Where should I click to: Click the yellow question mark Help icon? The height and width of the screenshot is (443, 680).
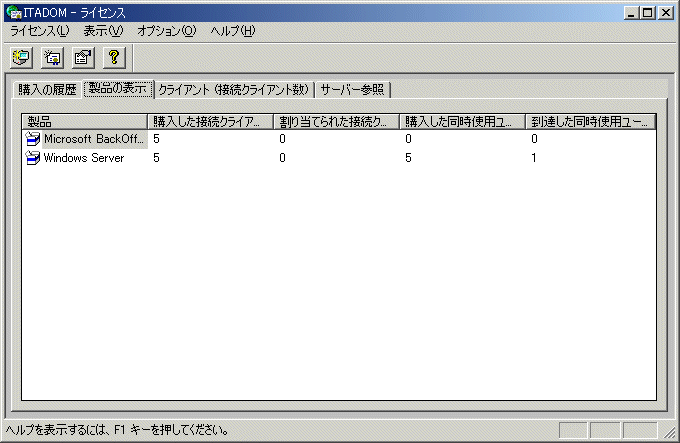coord(114,57)
